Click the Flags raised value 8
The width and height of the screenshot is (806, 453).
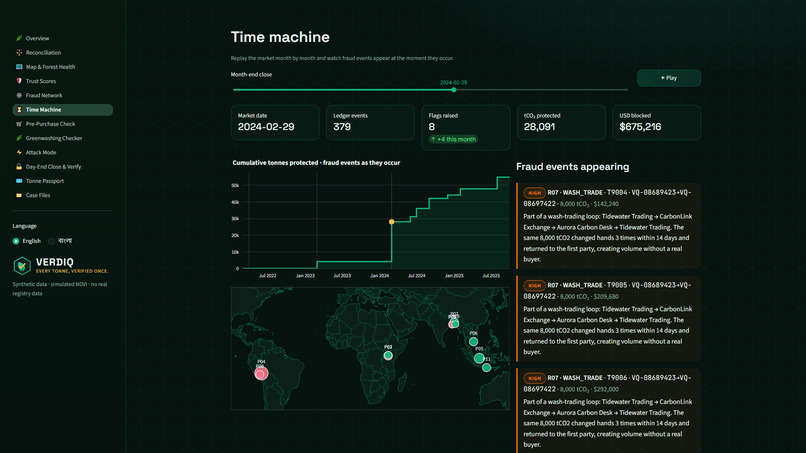[432, 127]
